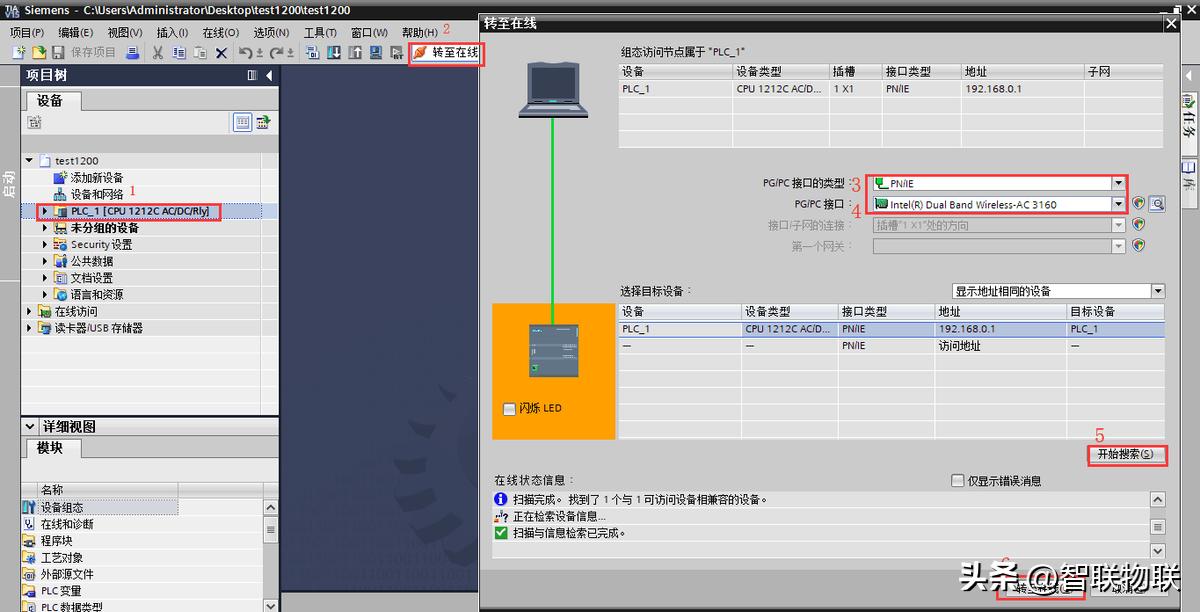Open the magnifier search icon beside PG/PC接口

[1158, 202]
